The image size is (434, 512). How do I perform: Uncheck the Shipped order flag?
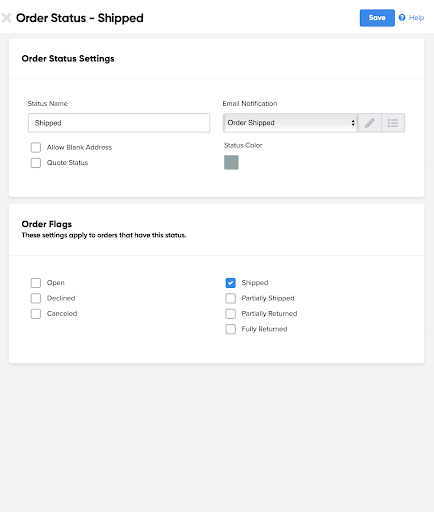231,283
